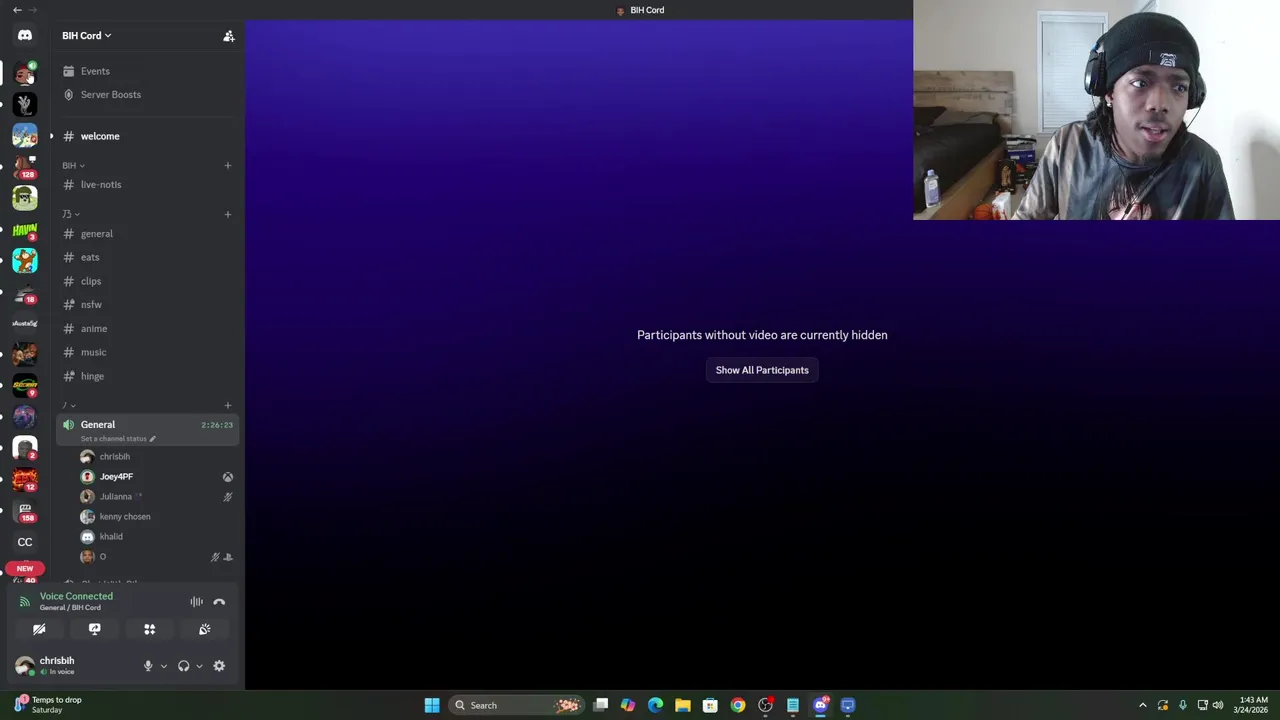The width and height of the screenshot is (1280, 720).
Task: Open the live-notis channel
Action: point(101,185)
